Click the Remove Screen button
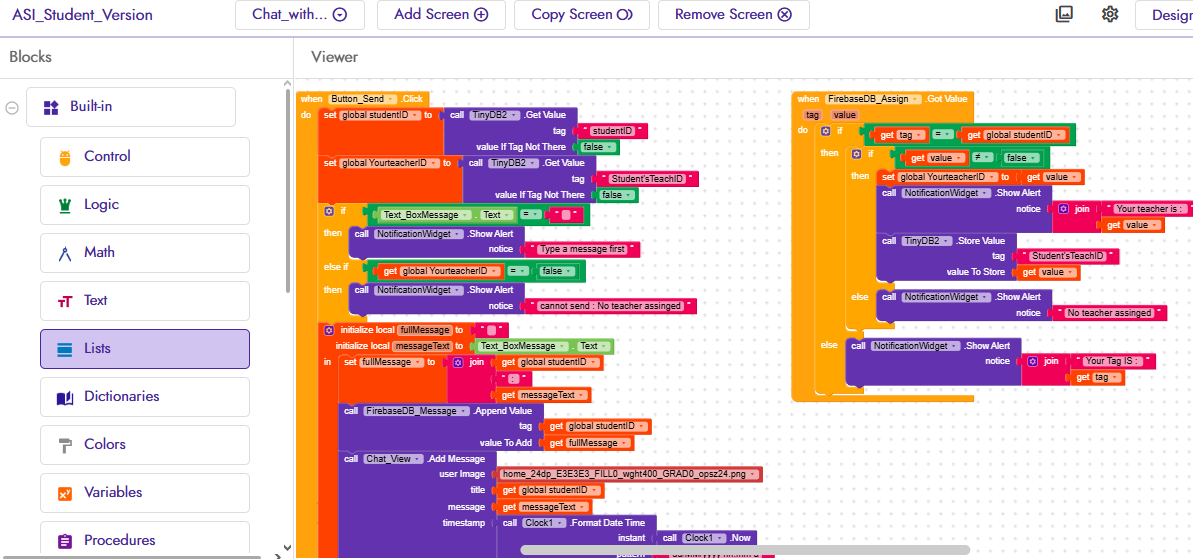The width and height of the screenshot is (1193, 559). (x=733, y=15)
